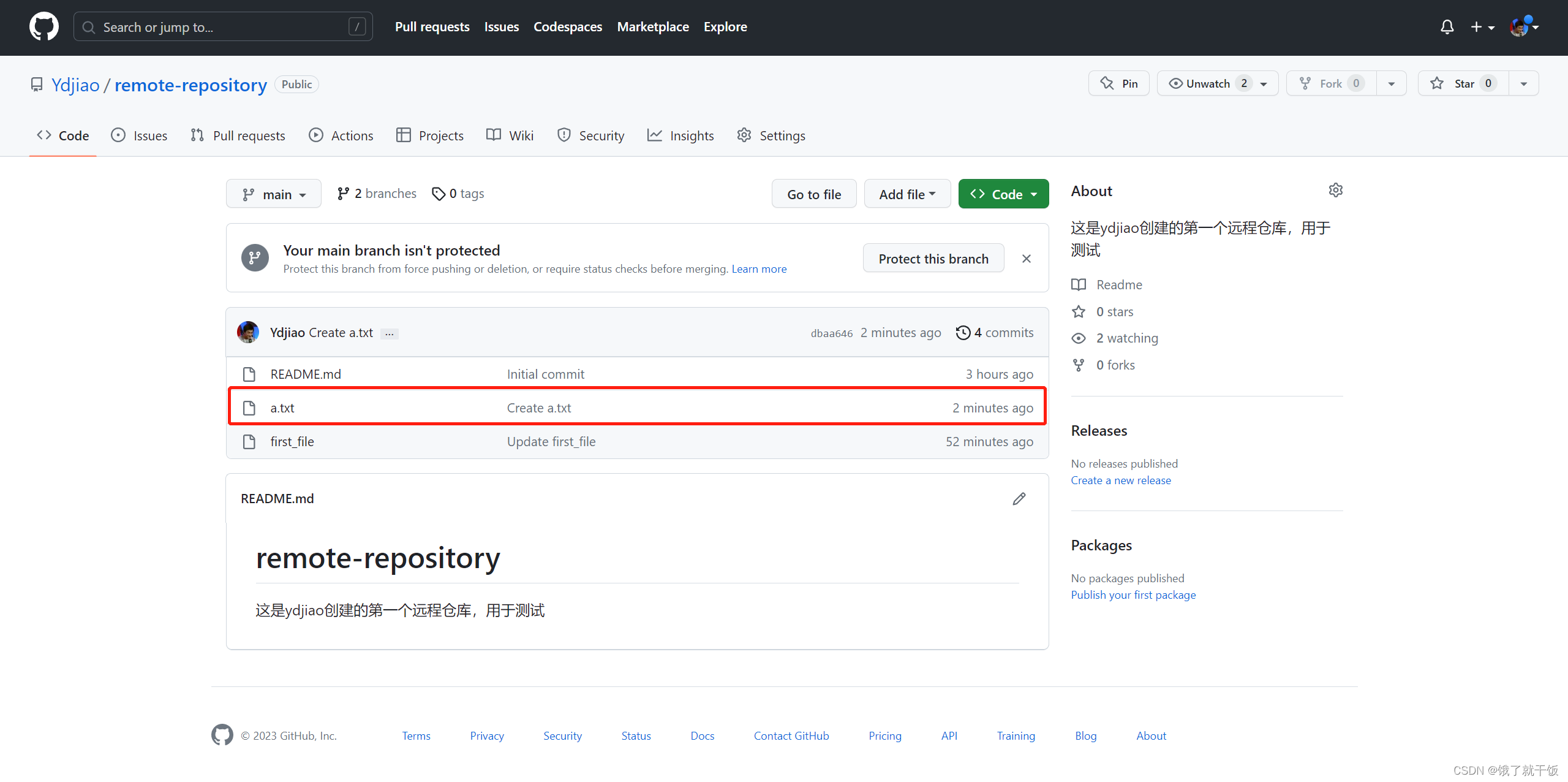Viewport: 1568px width, 782px height.
Task: Click the About settings gear icon
Action: 1335,191
